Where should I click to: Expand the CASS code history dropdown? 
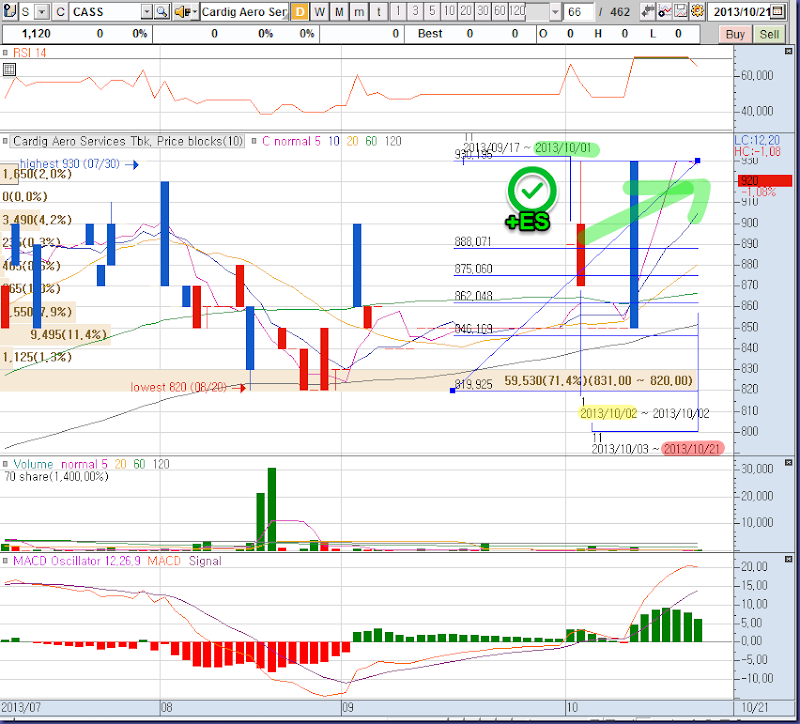pyautogui.click(x=146, y=12)
